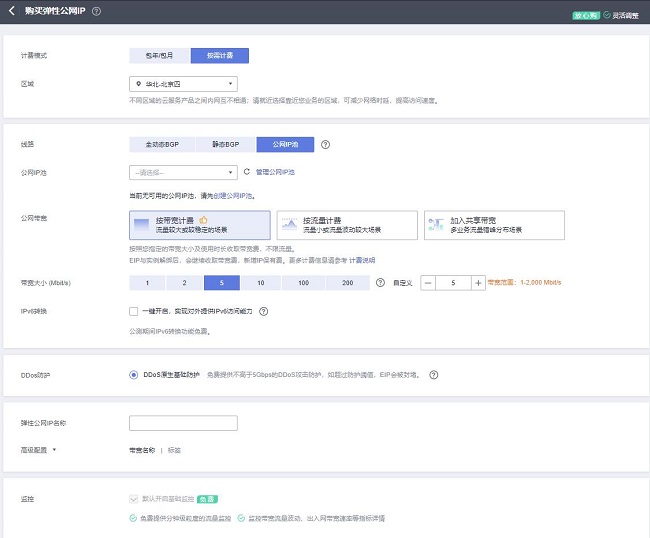Choose the 按流量计费 bandwidth option
The image size is (650, 538).
click(345, 225)
